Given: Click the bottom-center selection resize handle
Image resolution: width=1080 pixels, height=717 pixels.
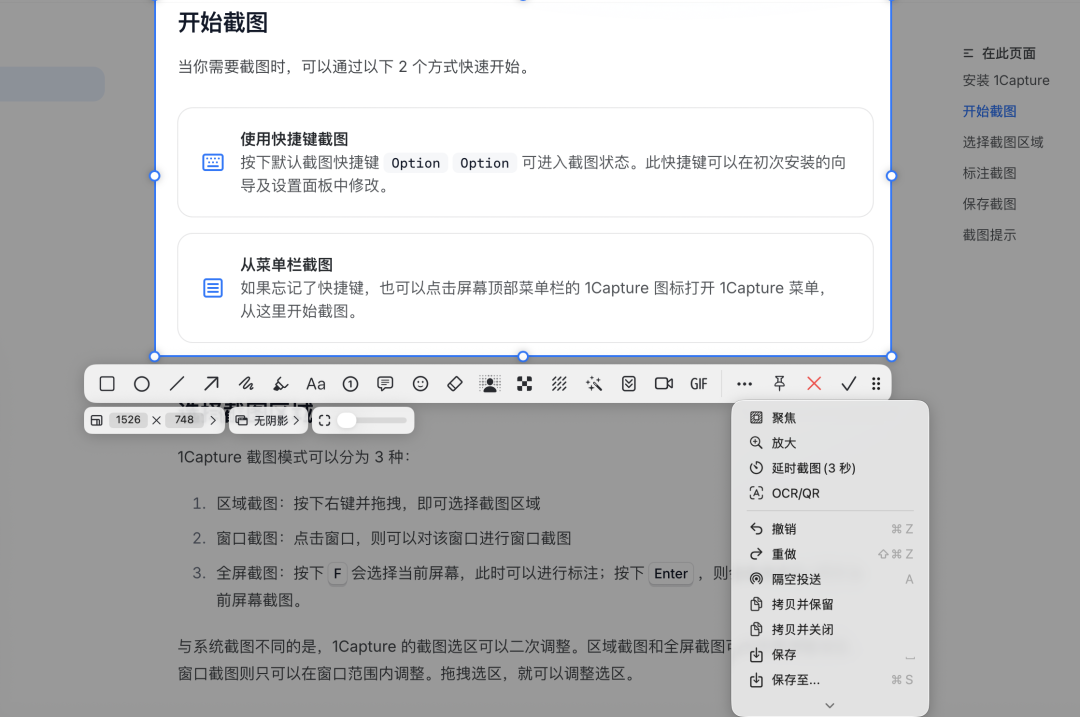Looking at the screenshot, I should tap(523, 356).
